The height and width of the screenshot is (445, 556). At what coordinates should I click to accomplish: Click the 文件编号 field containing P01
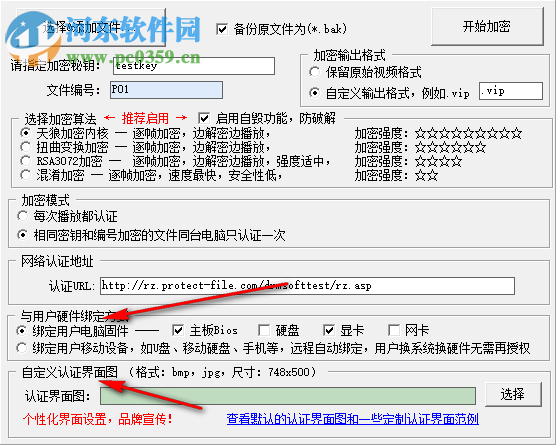(x=166, y=90)
